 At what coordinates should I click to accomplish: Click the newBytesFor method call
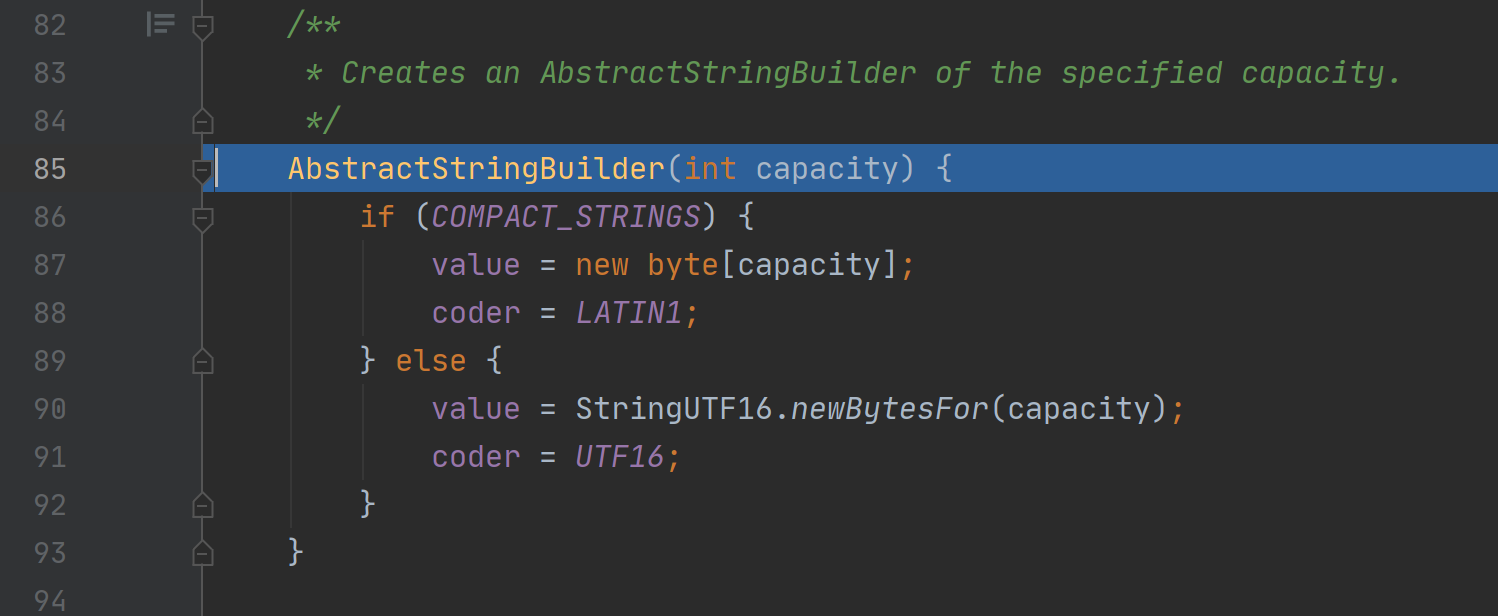(x=889, y=409)
